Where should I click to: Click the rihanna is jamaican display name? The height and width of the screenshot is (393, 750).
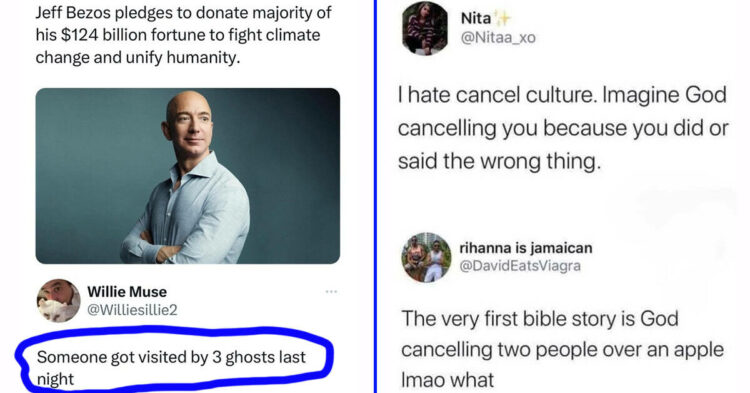click(526, 248)
